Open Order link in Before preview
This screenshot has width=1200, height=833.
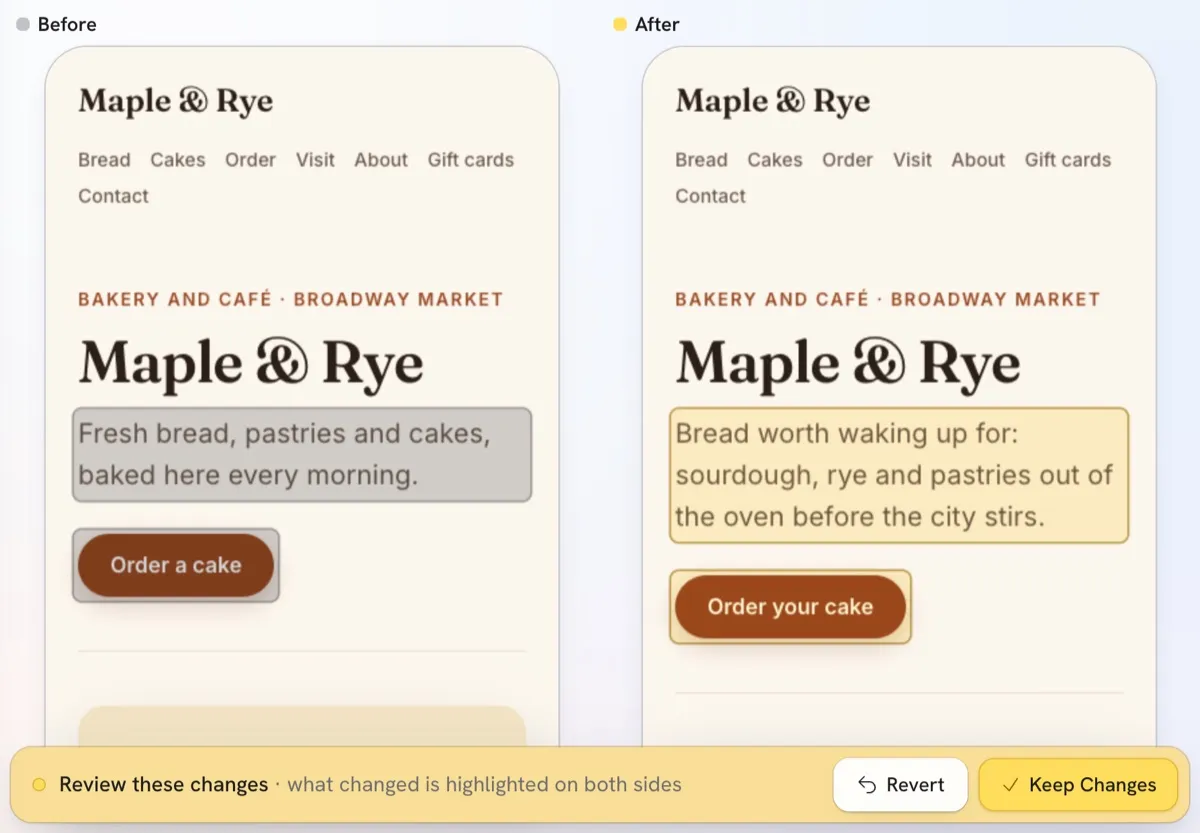(250, 160)
